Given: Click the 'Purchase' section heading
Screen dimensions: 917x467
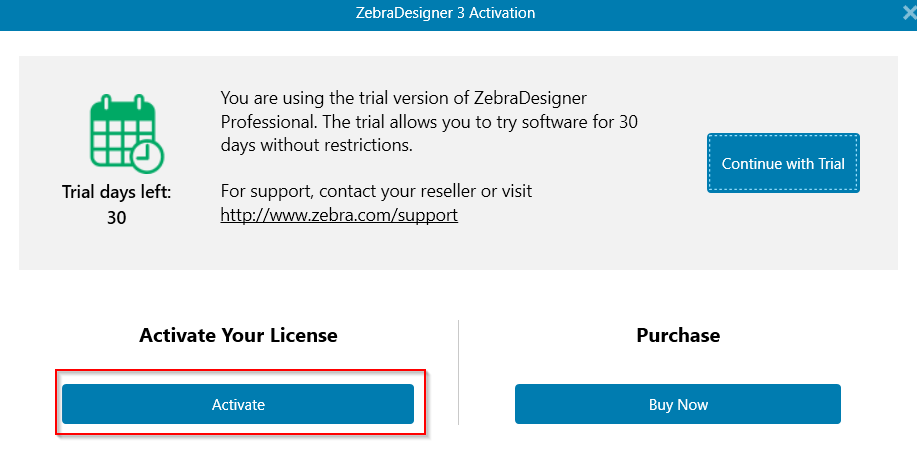Looking at the screenshot, I should click(x=678, y=335).
